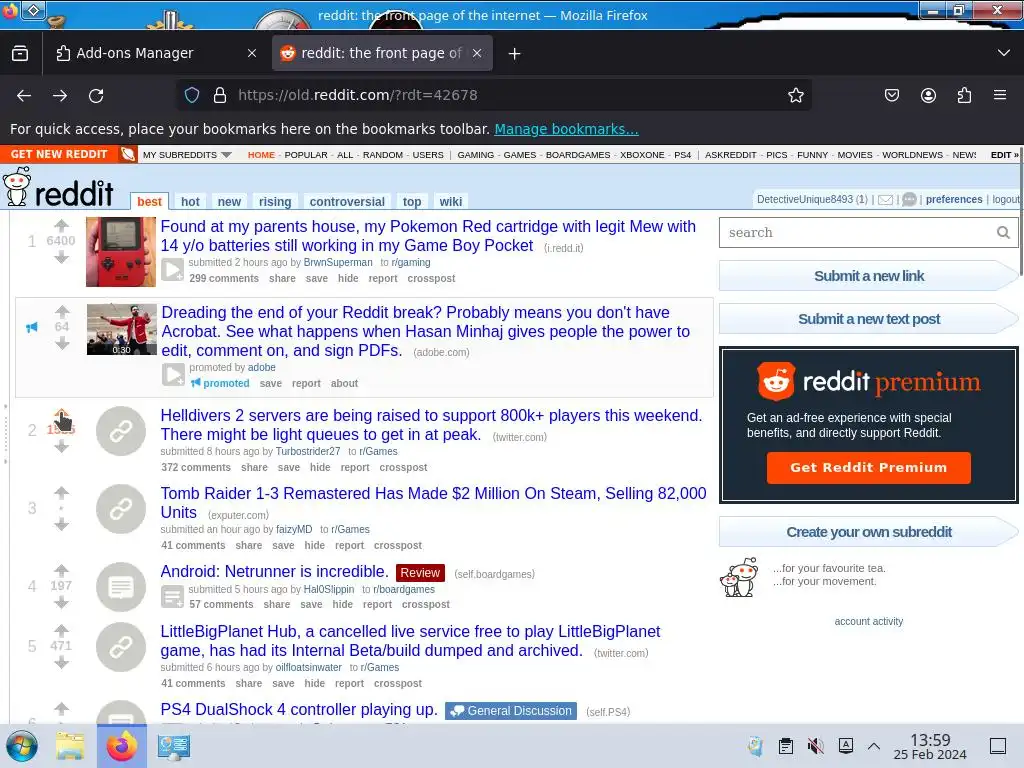Click Get New Reddit banner
The height and width of the screenshot is (768, 1024).
click(69, 154)
